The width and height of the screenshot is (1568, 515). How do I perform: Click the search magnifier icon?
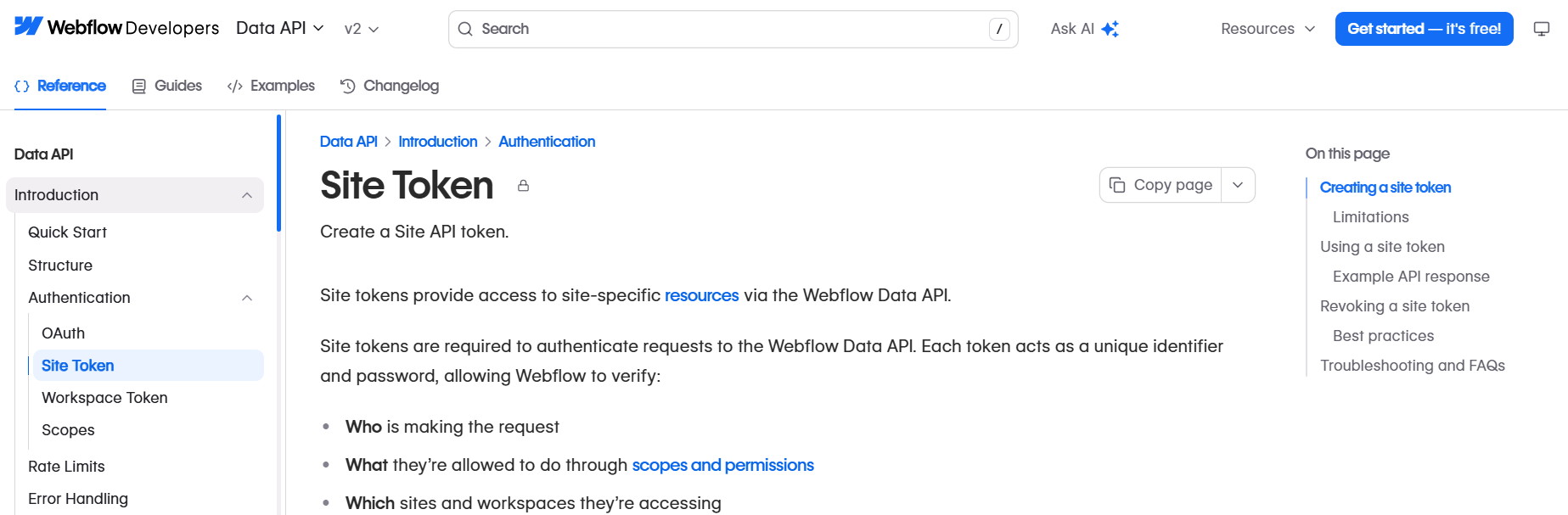[x=465, y=29]
